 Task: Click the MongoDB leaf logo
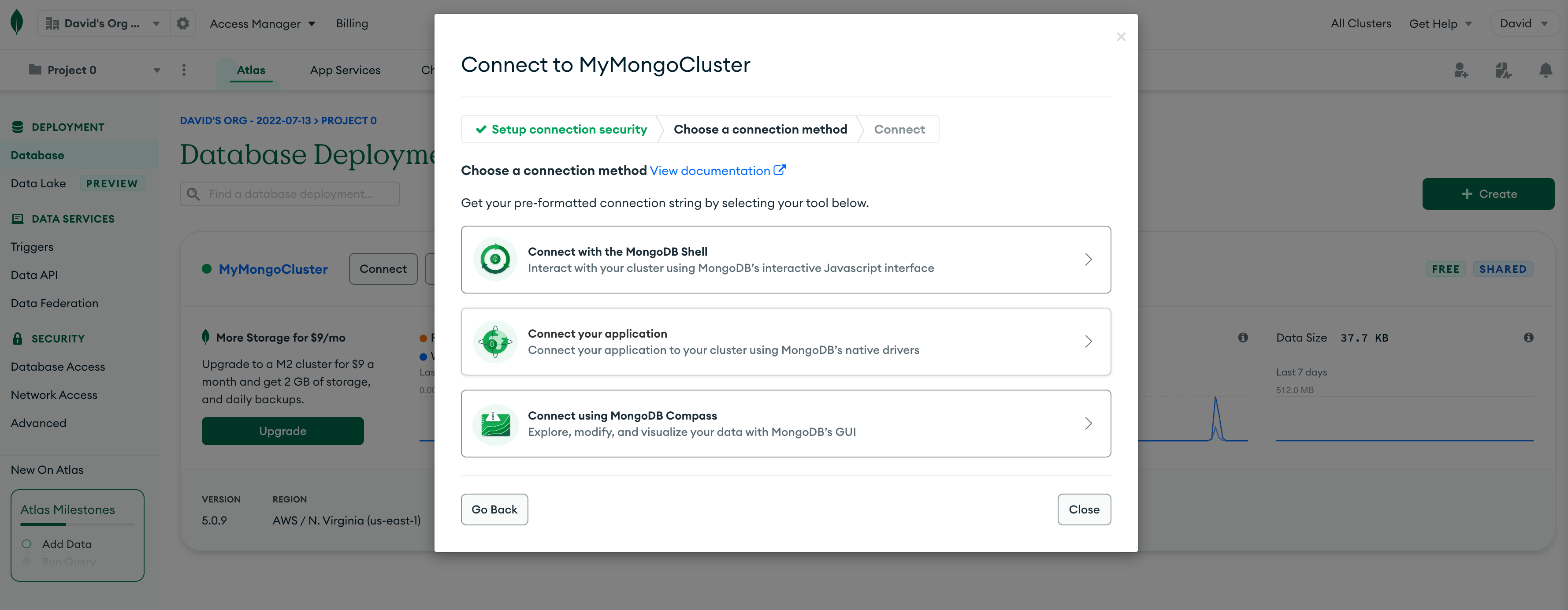point(17,23)
